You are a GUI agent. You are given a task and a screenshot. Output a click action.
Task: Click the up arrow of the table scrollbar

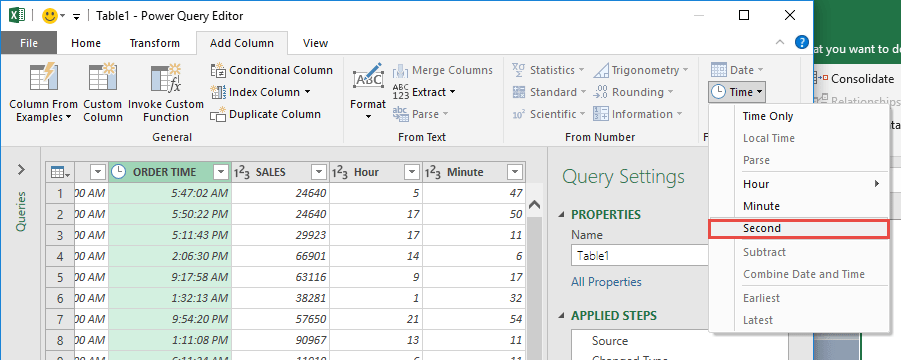(x=534, y=205)
